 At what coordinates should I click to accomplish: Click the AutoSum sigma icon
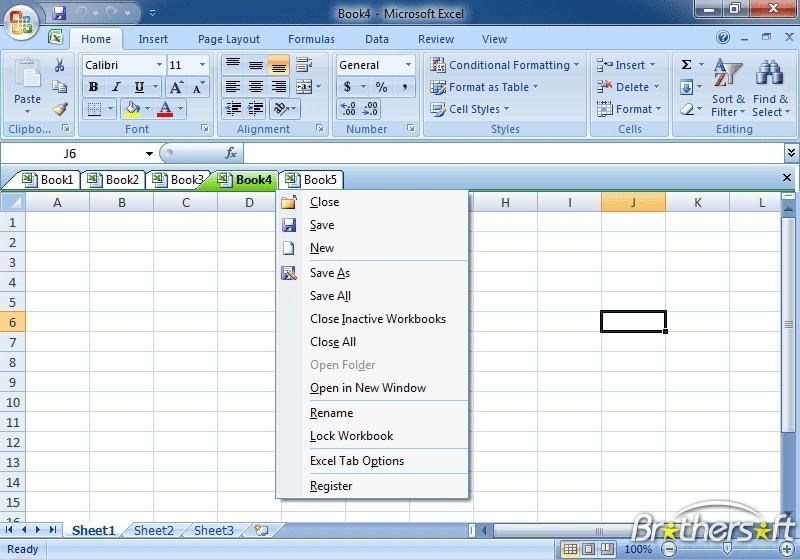pos(687,65)
